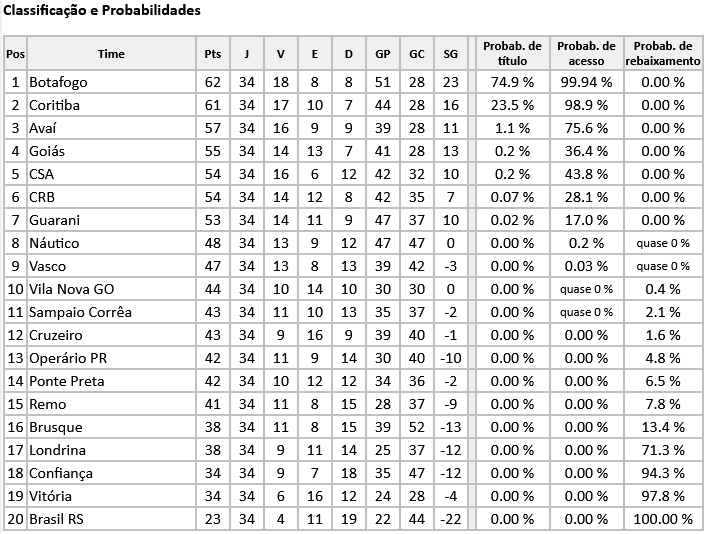Viewport: 708px width, 534px height.
Task: Click the Vasco team name
Action: coord(48,266)
